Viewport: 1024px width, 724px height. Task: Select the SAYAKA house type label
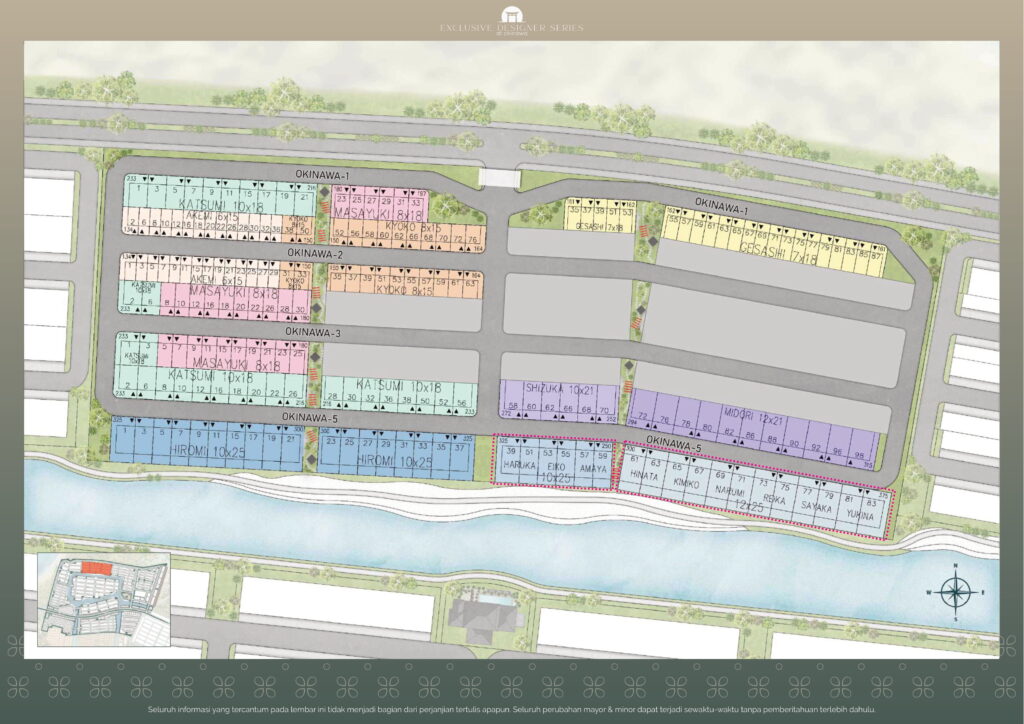(x=816, y=507)
